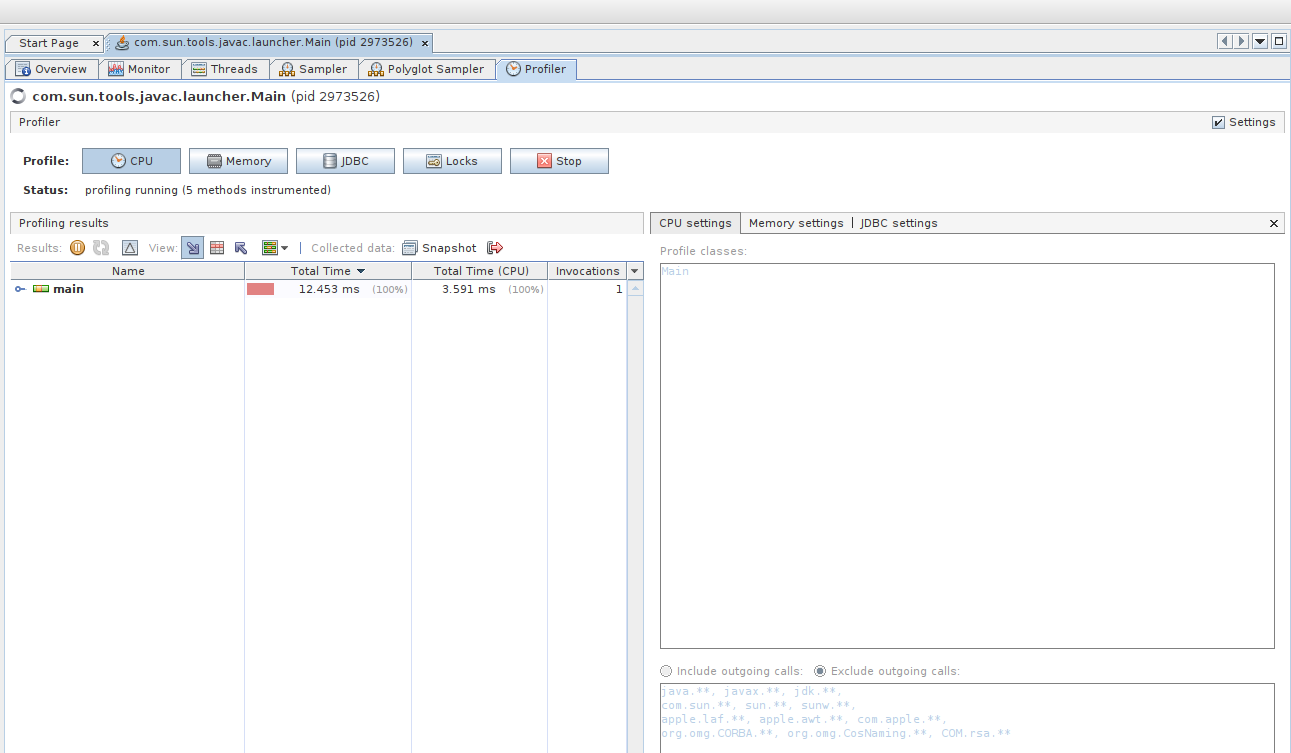
Task: Select Exclude outgoing calls radio button
Action: coord(820,671)
